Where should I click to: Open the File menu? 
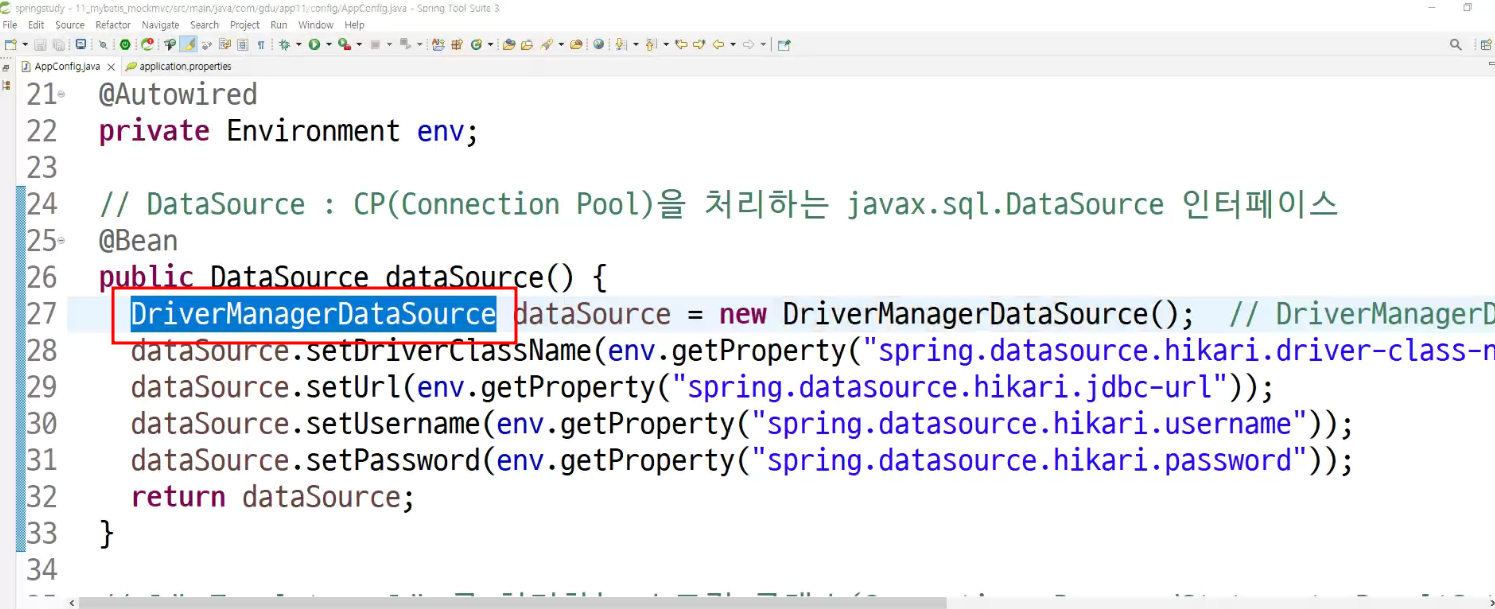10,25
